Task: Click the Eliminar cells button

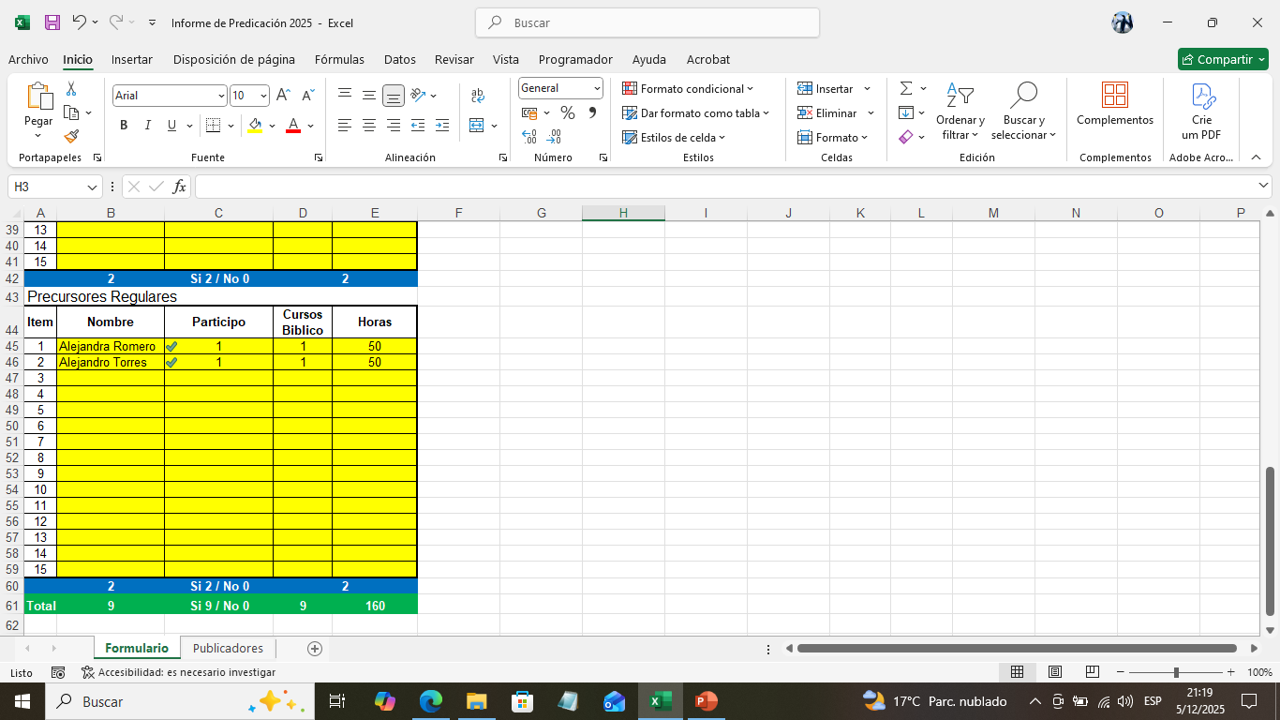Action: pyautogui.click(x=828, y=113)
